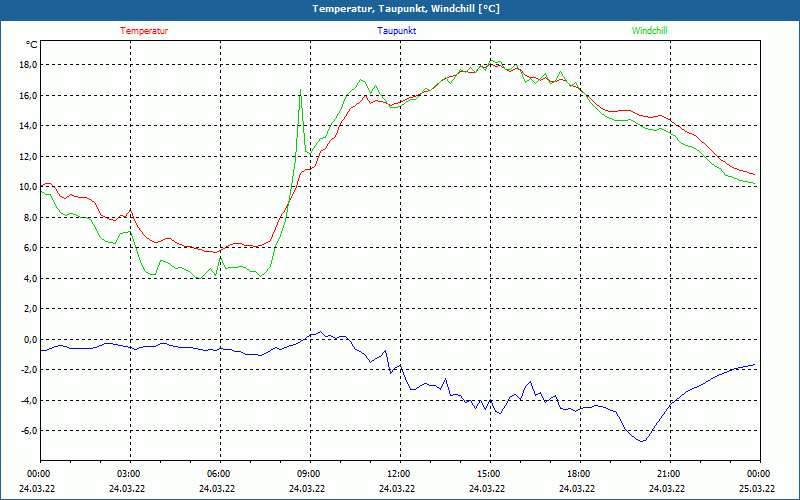Click the green Windchill legend label
This screenshot has width=800, height=500.
pyautogui.click(x=649, y=31)
